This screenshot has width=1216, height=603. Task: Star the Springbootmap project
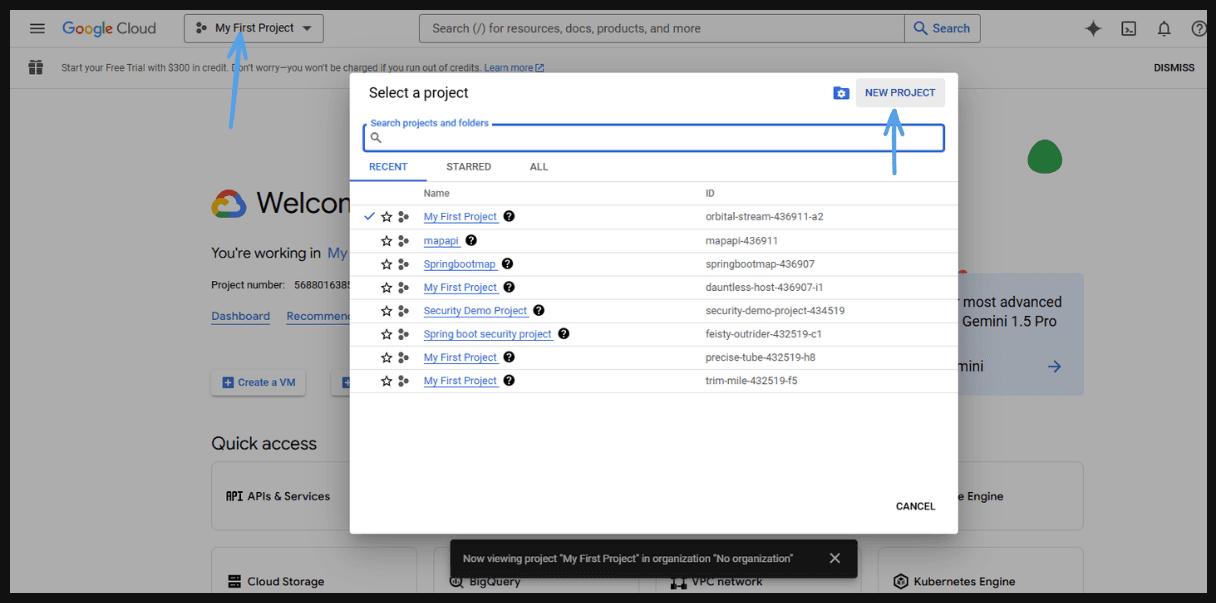(x=386, y=264)
